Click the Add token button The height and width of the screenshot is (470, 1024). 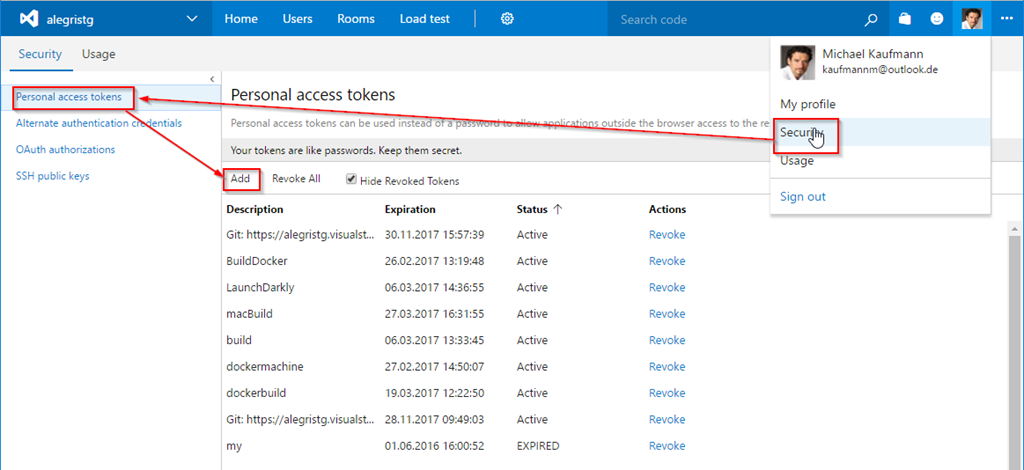240,179
